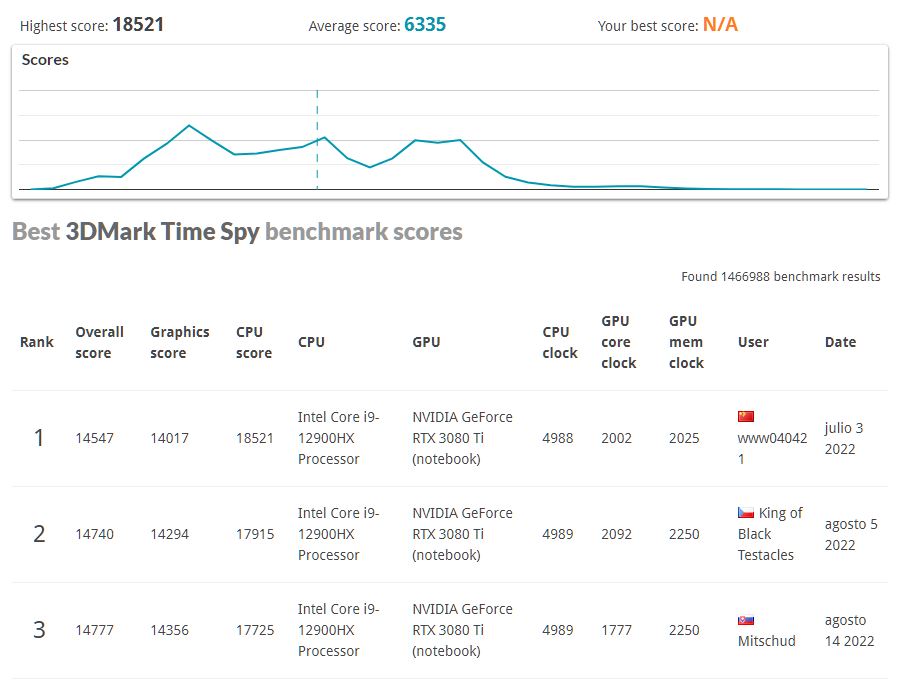This screenshot has width=898, height=684.
Task: Click overall score 14547 in rank 1 row
Action: pyautogui.click(x=94, y=438)
